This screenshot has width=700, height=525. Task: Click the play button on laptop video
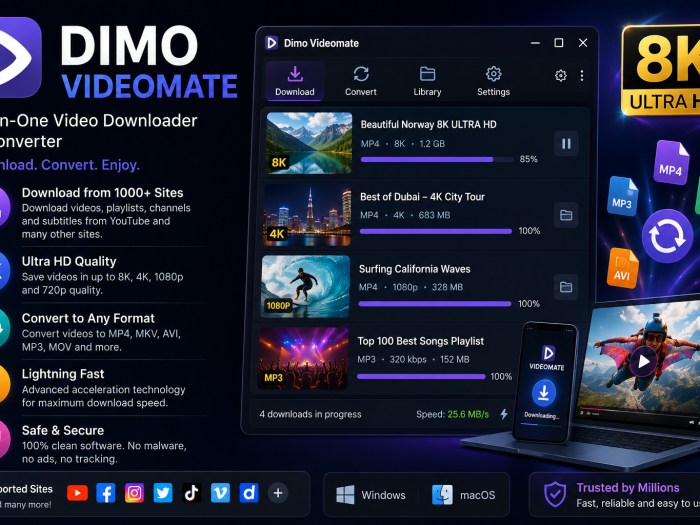[643, 361]
